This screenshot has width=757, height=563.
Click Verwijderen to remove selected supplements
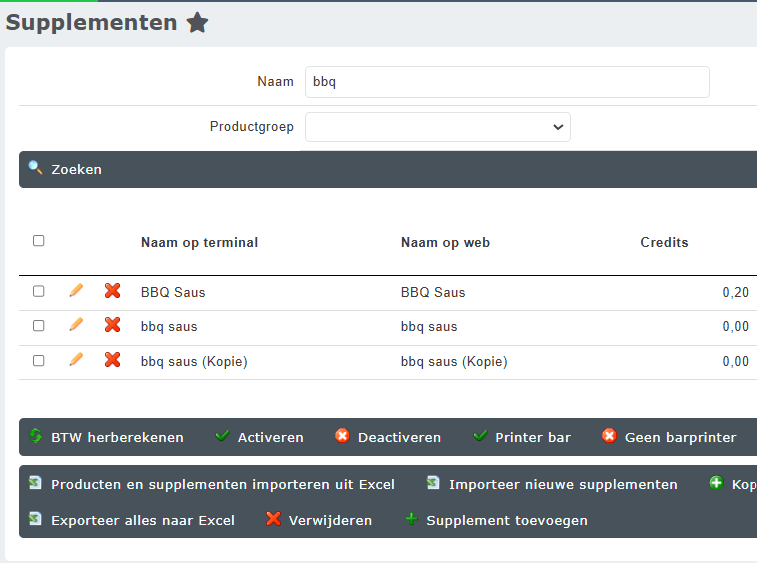tap(329, 520)
